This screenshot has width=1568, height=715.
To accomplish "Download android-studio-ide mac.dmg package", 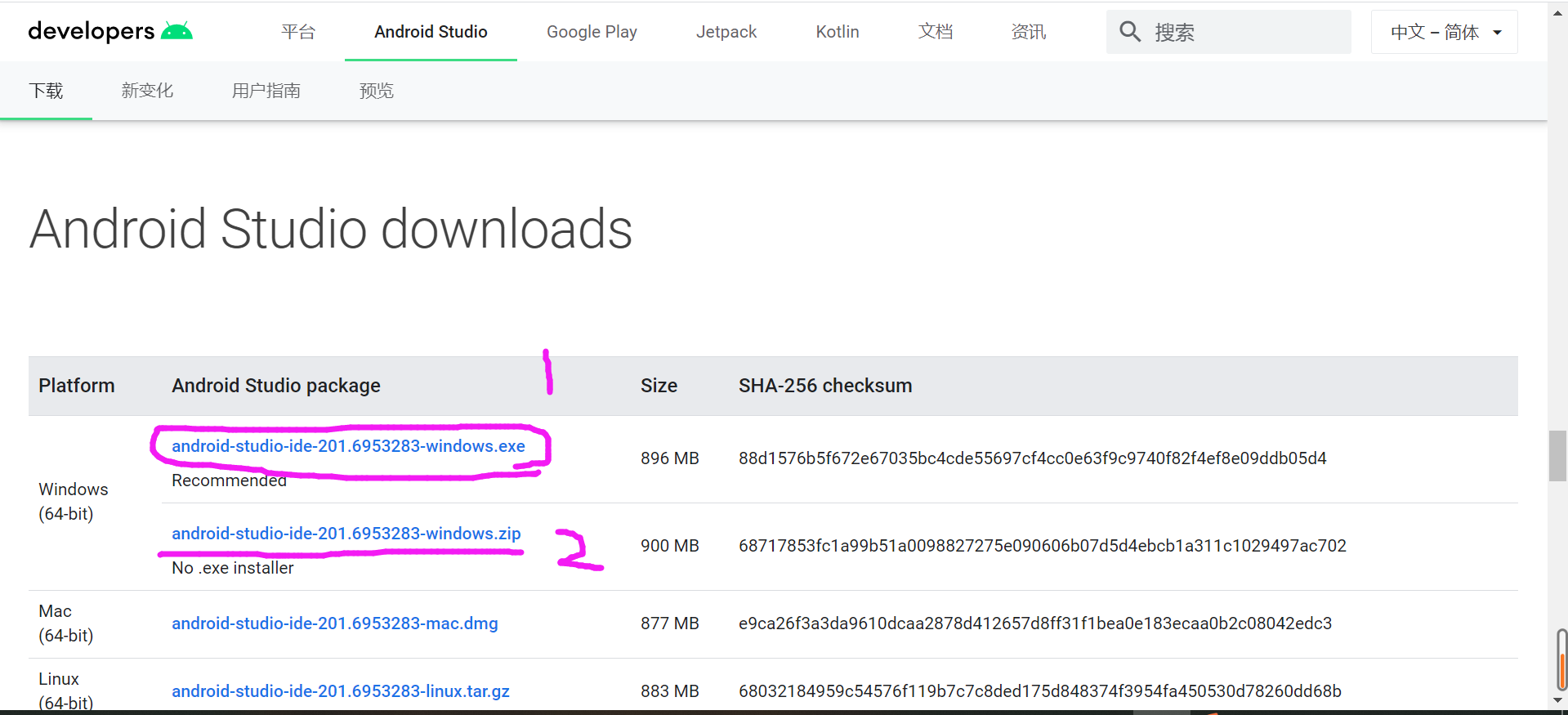I will tap(334, 623).
